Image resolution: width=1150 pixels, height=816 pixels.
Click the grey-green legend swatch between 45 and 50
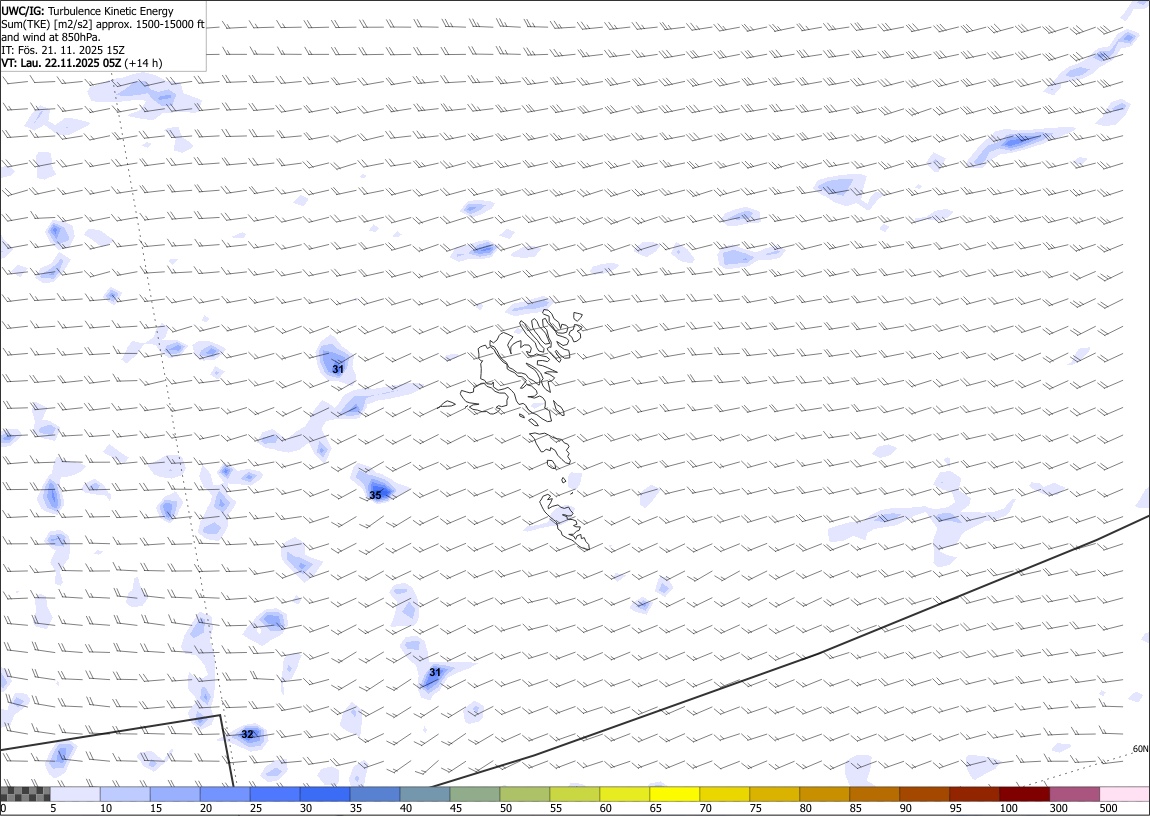[475, 794]
